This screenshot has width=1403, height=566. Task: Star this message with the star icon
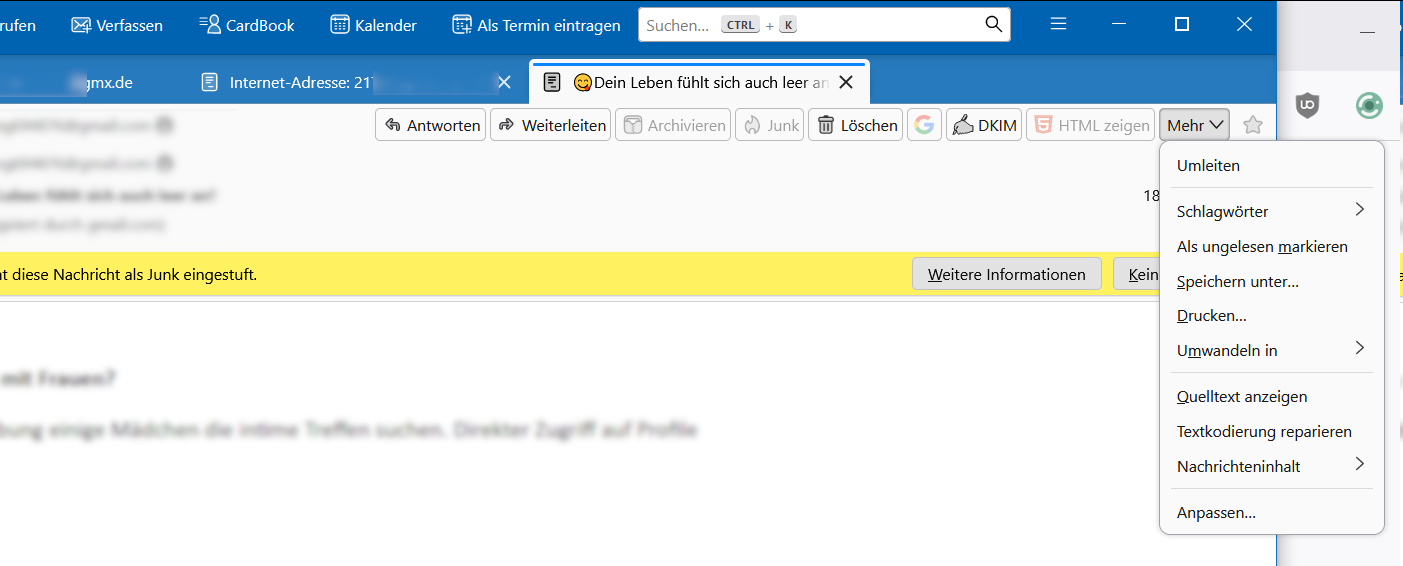click(x=1252, y=125)
